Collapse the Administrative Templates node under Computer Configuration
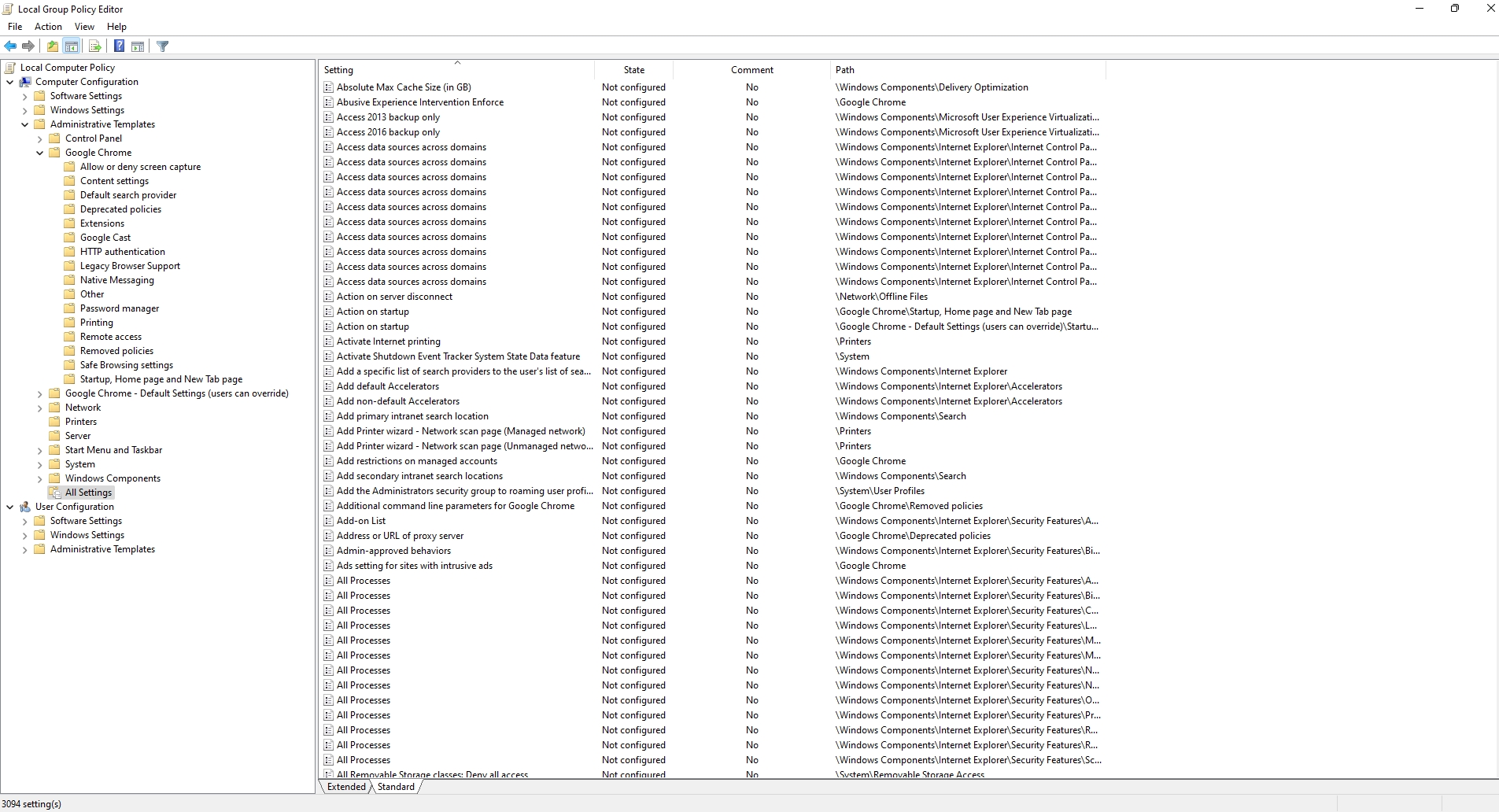This screenshot has height=812, width=1499. point(25,124)
